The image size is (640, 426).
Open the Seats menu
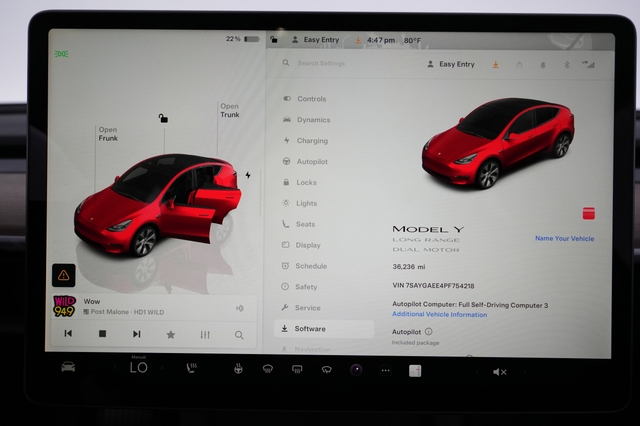click(299, 224)
